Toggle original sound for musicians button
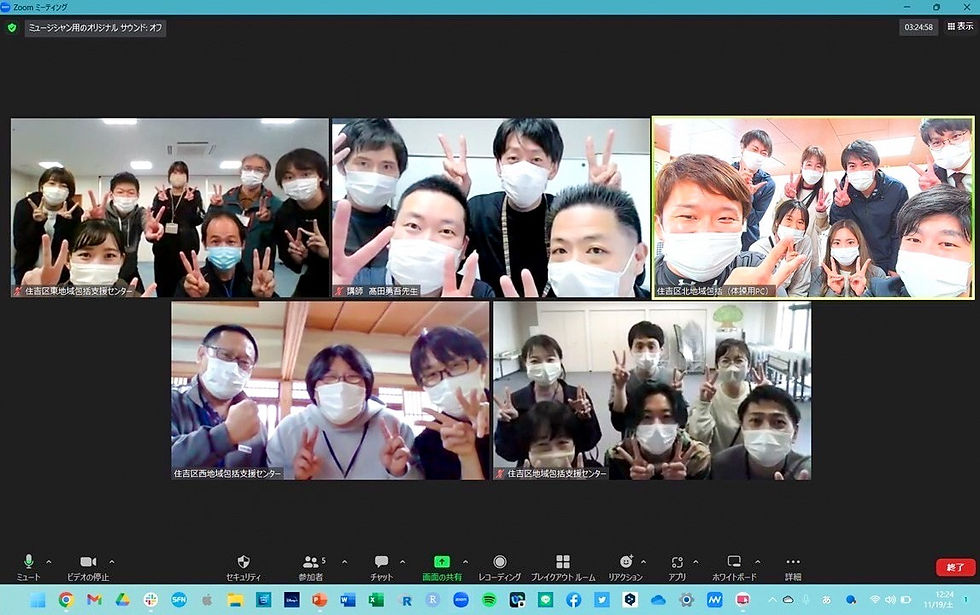This screenshot has width=980, height=615. pyautogui.click(x=95, y=28)
